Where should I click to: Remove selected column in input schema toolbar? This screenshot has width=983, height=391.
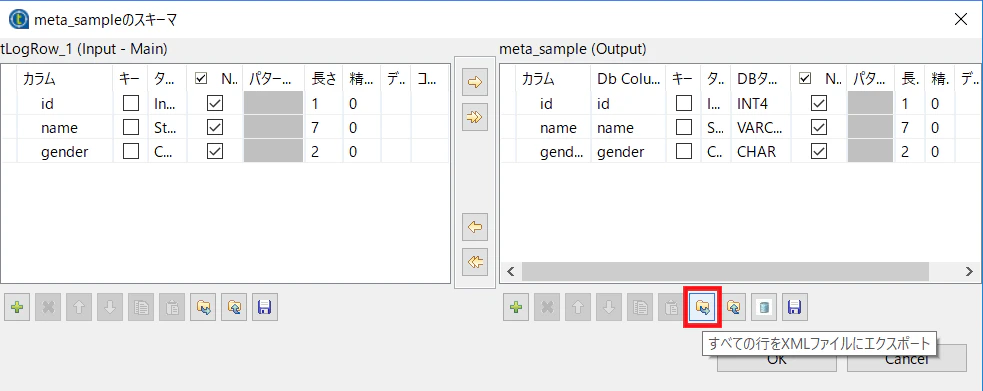pyautogui.click(x=48, y=308)
